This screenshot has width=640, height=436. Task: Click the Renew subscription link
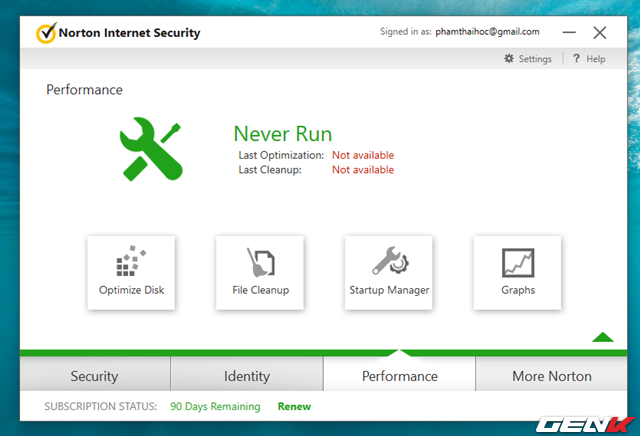pyautogui.click(x=294, y=407)
